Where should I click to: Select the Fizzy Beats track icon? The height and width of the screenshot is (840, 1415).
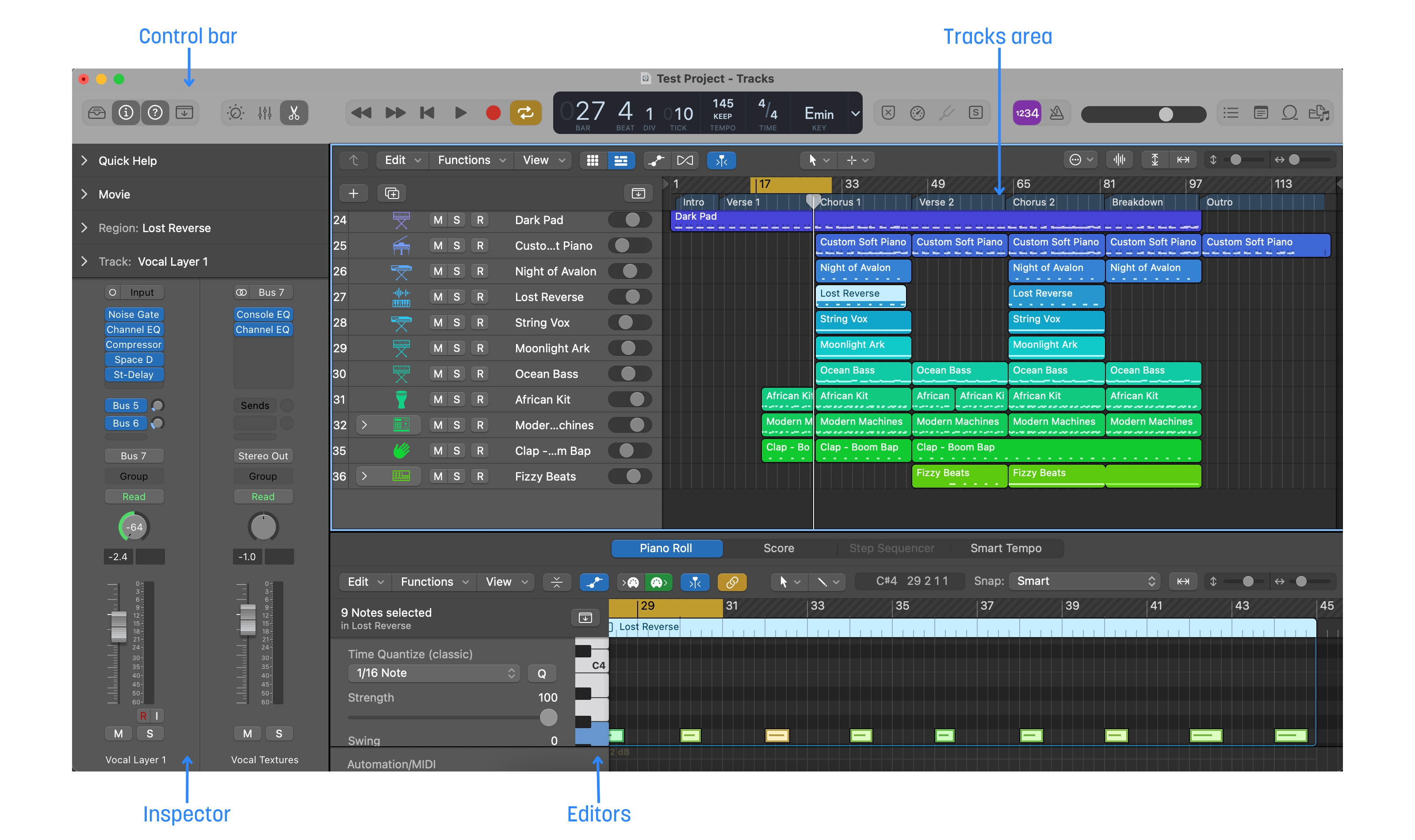point(401,477)
